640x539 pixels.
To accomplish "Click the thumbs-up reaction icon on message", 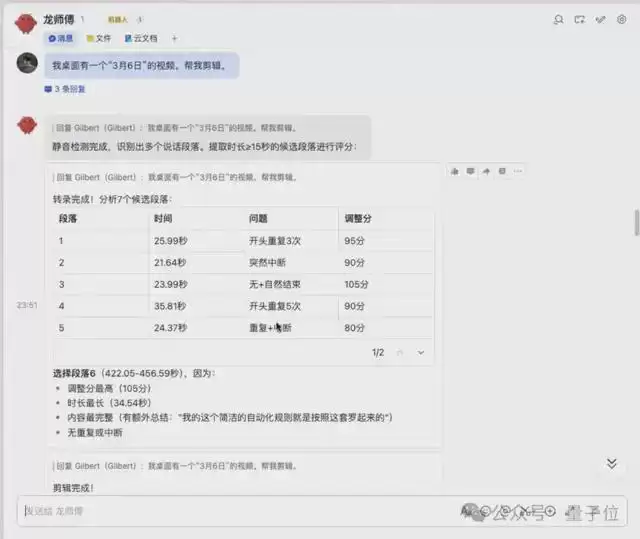I will (454, 171).
